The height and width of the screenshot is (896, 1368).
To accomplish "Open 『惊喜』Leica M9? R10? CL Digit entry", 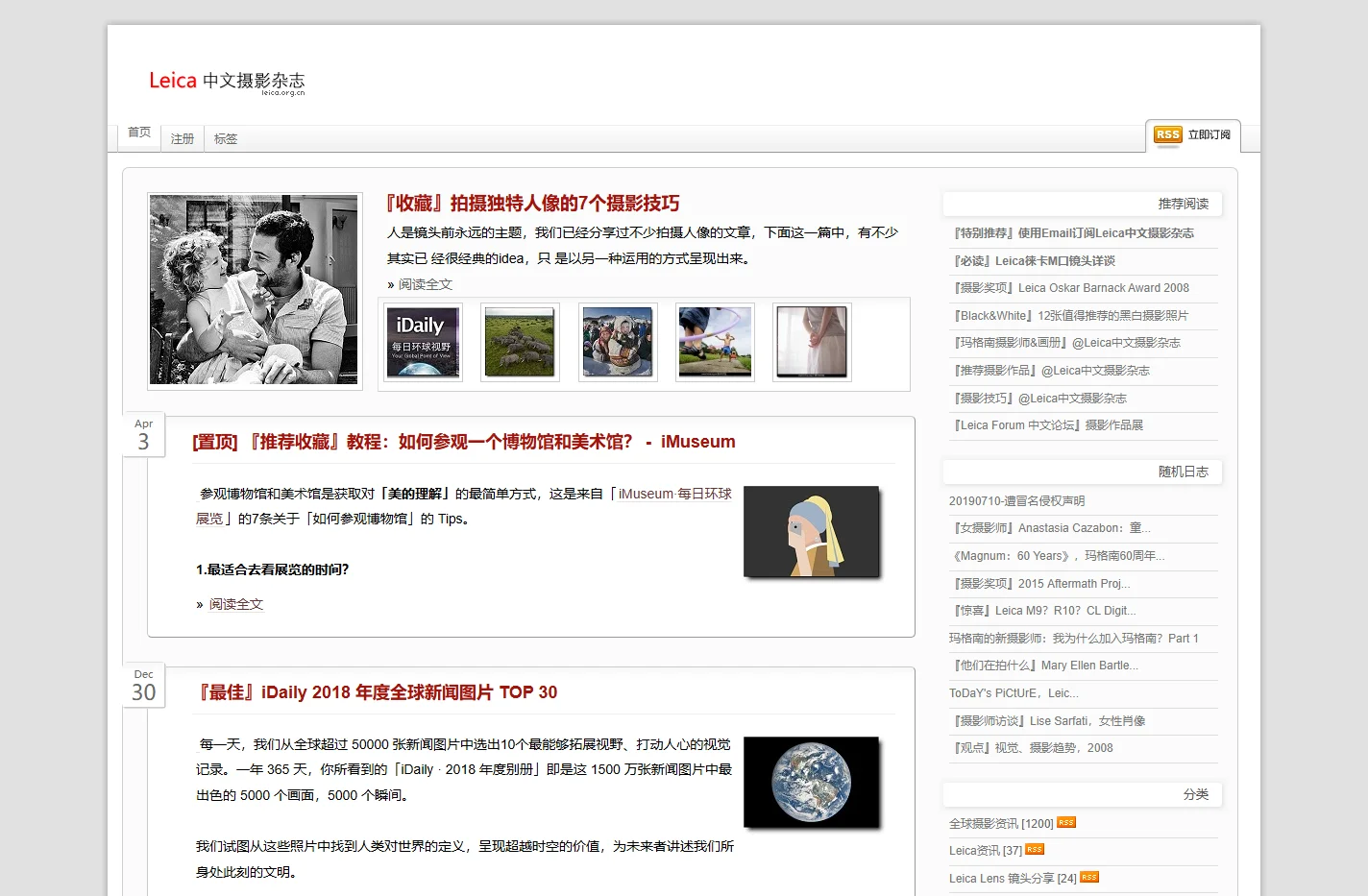I will coord(1043,611).
